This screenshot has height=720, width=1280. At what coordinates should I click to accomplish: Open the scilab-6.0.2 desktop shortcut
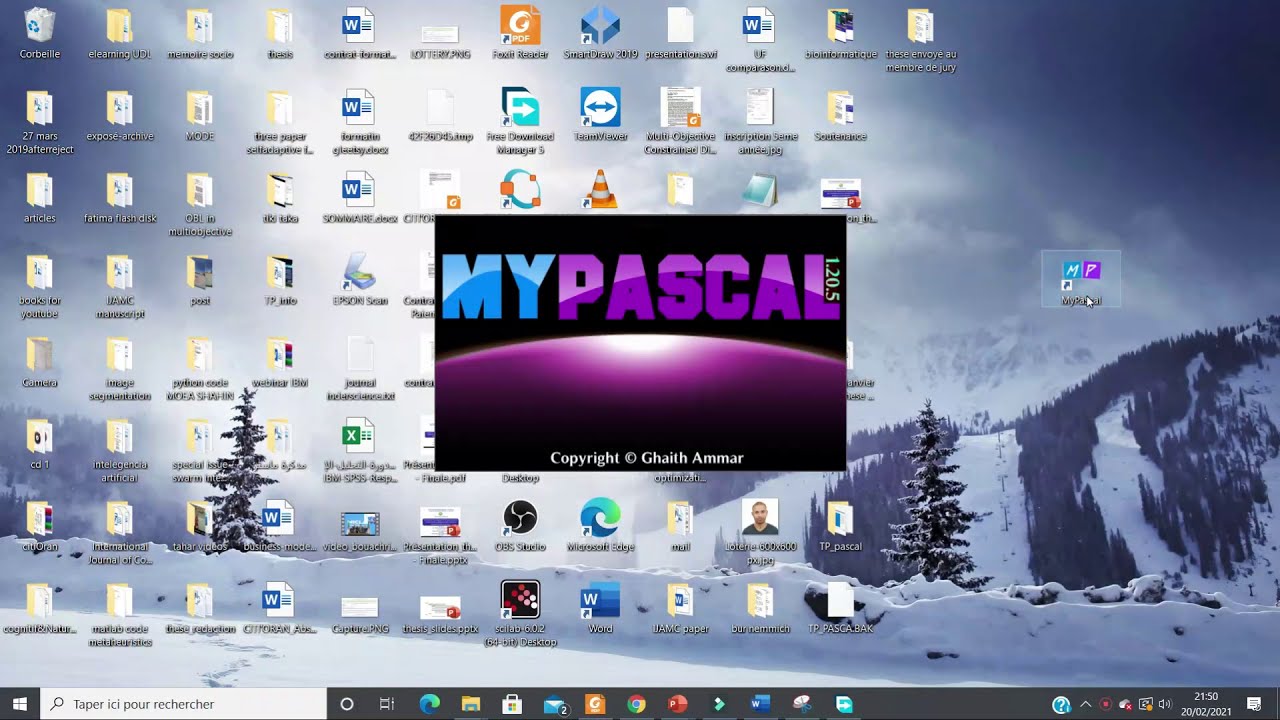click(x=520, y=613)
